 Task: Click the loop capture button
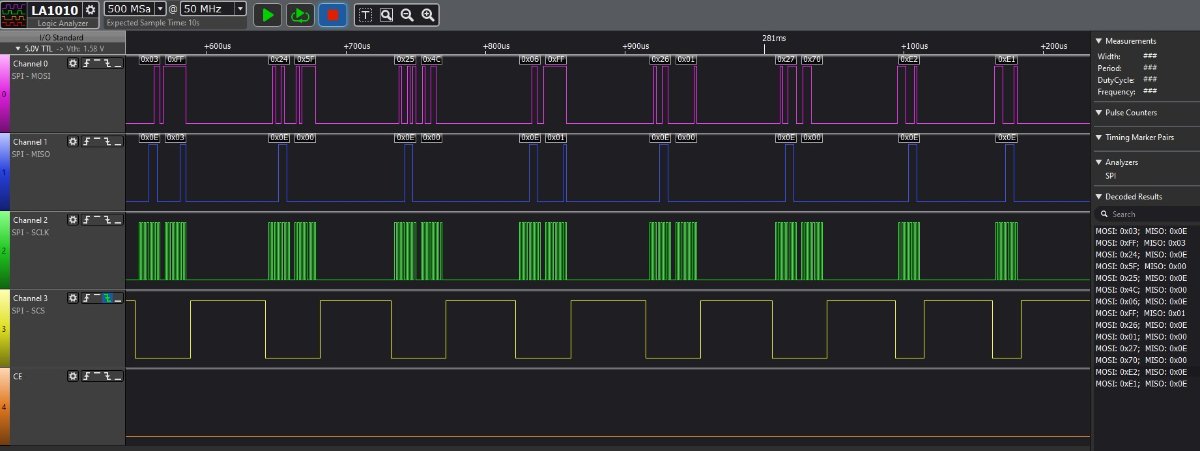pyautogui.click(x=299, y=14)
